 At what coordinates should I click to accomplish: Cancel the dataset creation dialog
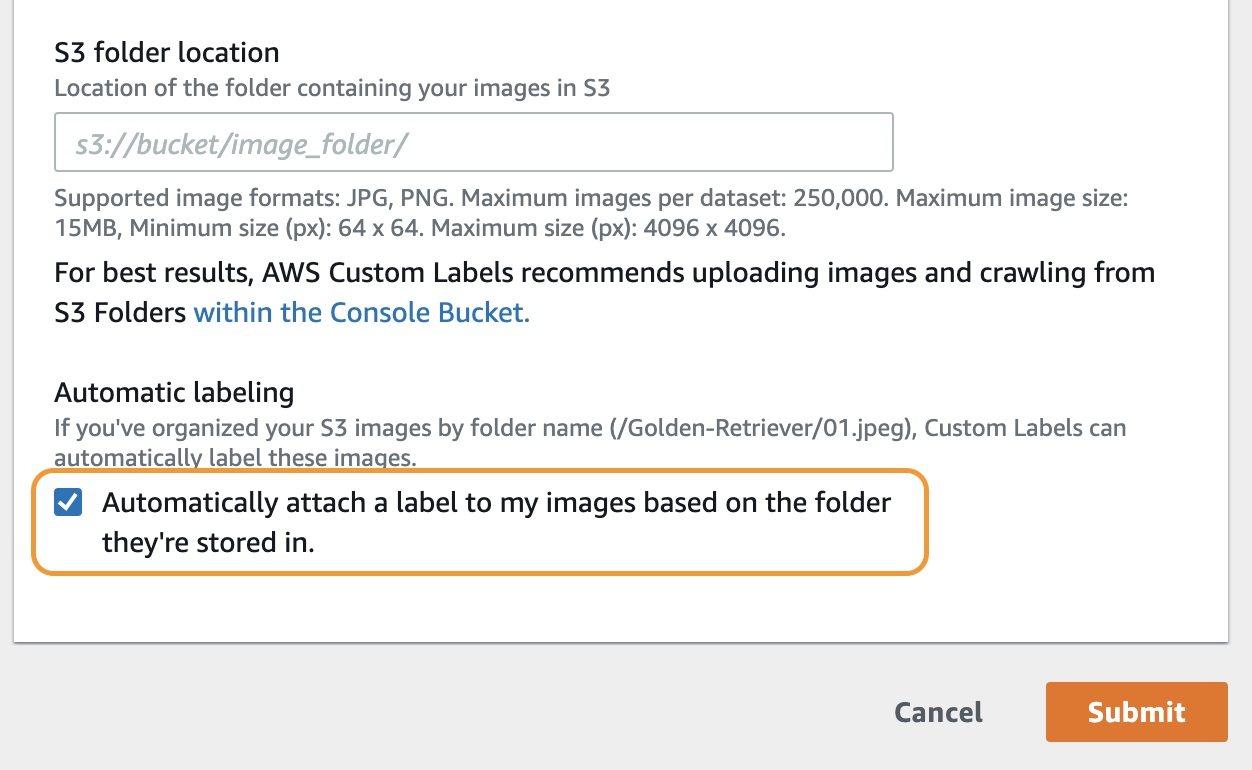(x=938, y=712)
